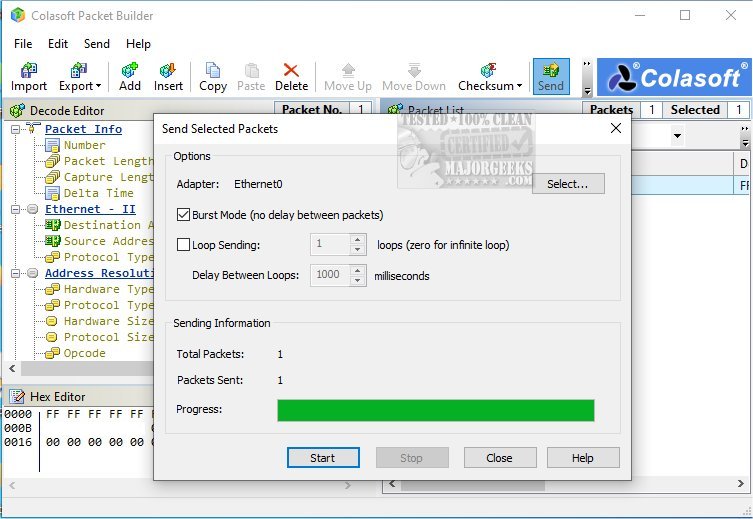Click the Decode Editor panel icon
The image size is (753, 519).
(17, 110)
